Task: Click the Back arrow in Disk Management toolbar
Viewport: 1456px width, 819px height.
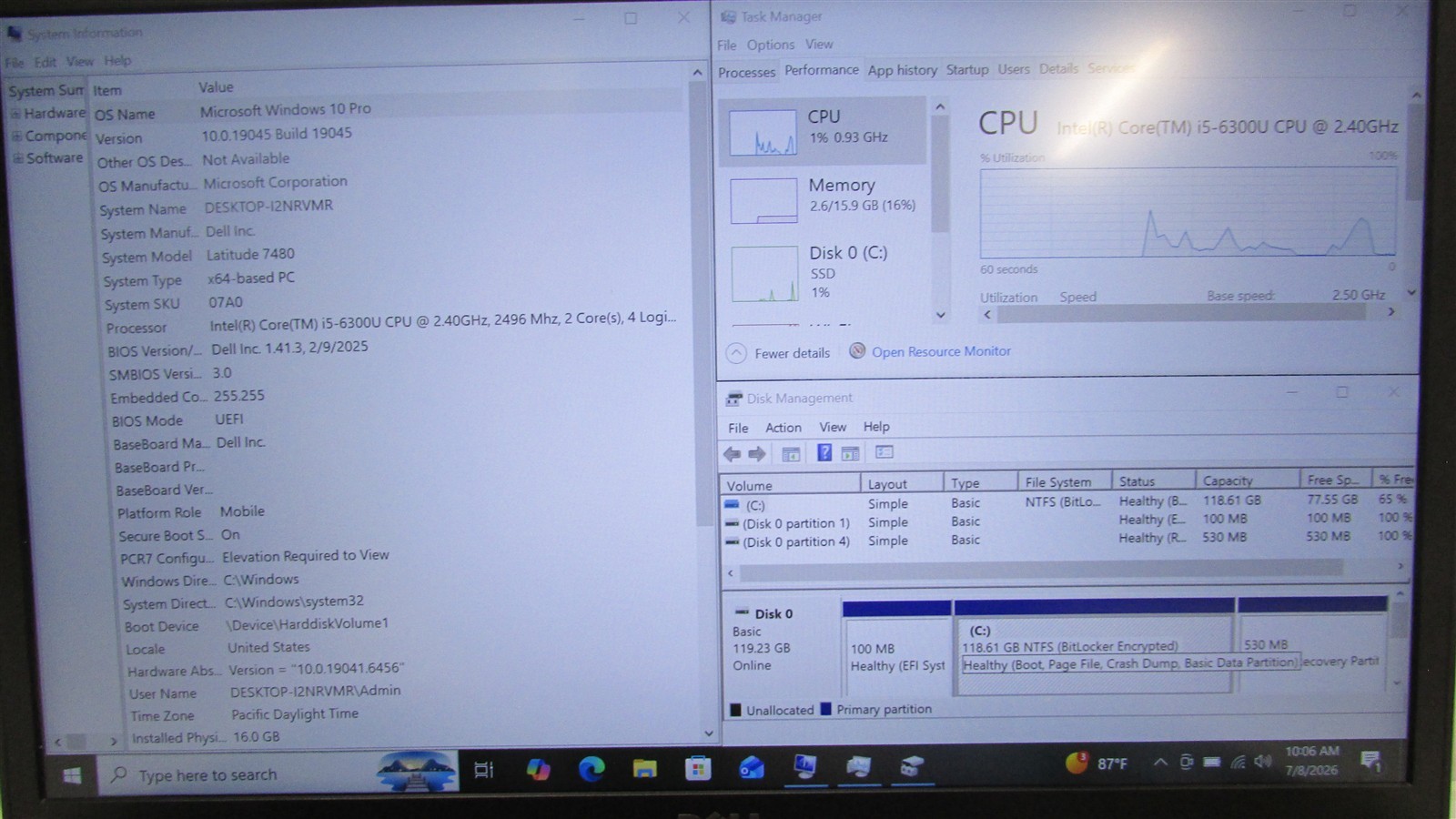Action: coord(732,453)
